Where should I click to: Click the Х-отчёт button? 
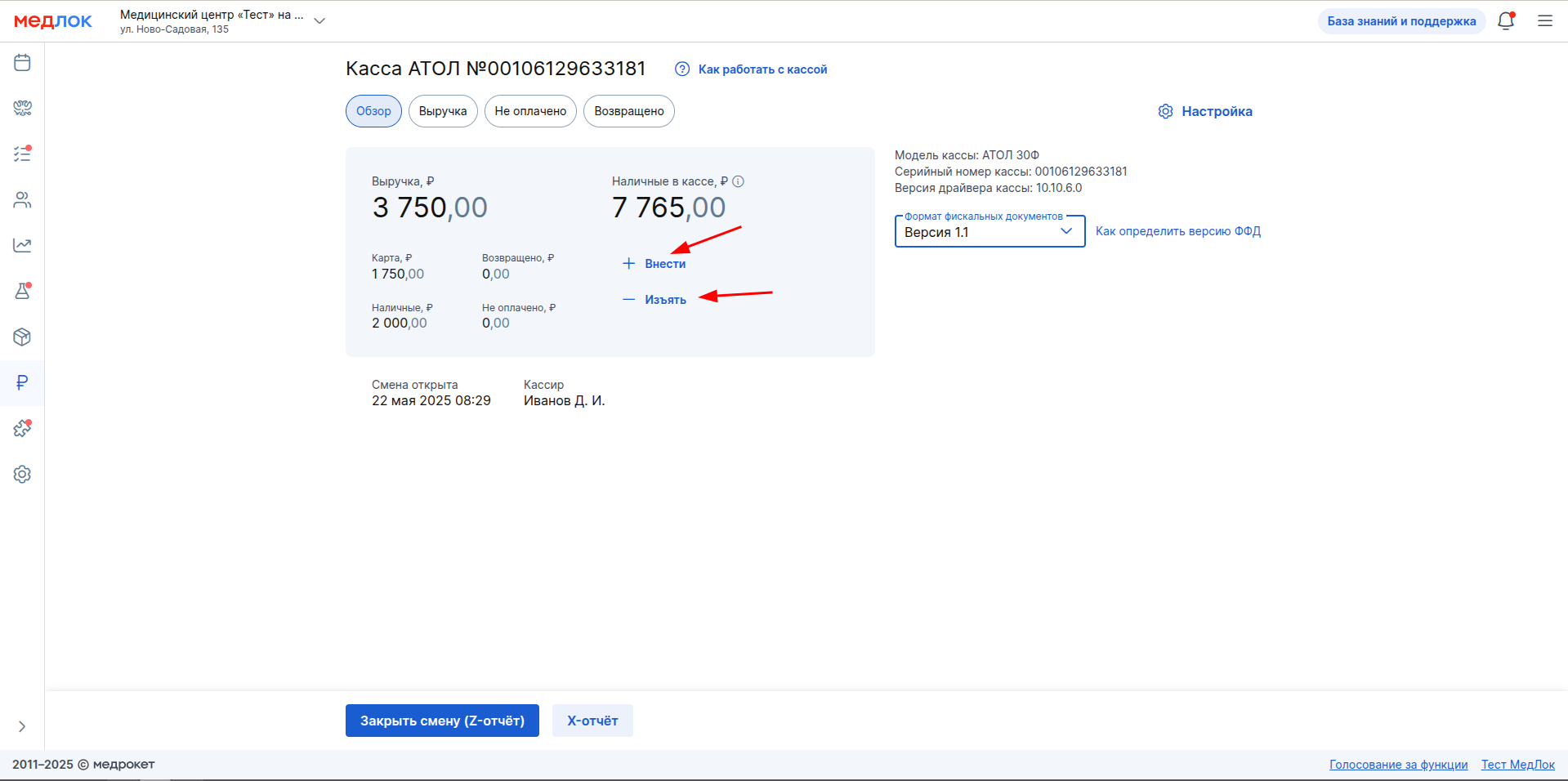pos(592,721)
